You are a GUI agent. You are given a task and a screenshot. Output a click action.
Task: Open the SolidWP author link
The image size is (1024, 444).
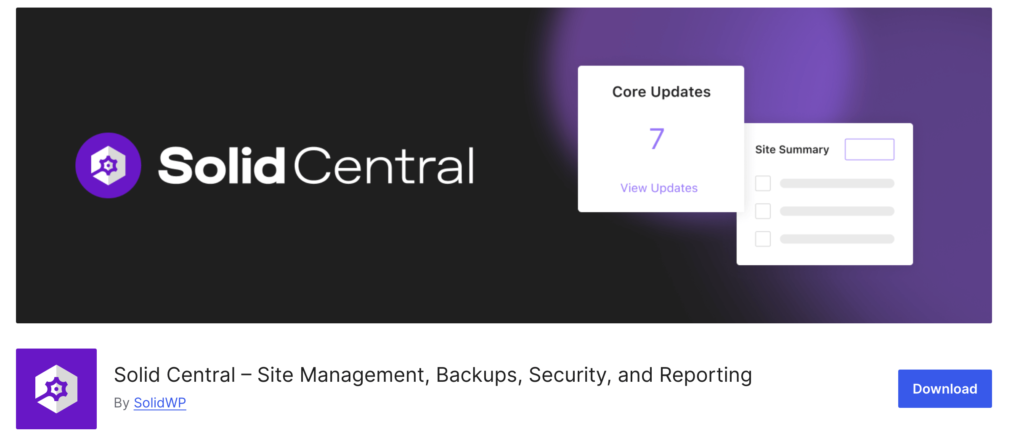pyautogui.click(x=160, y=403)
